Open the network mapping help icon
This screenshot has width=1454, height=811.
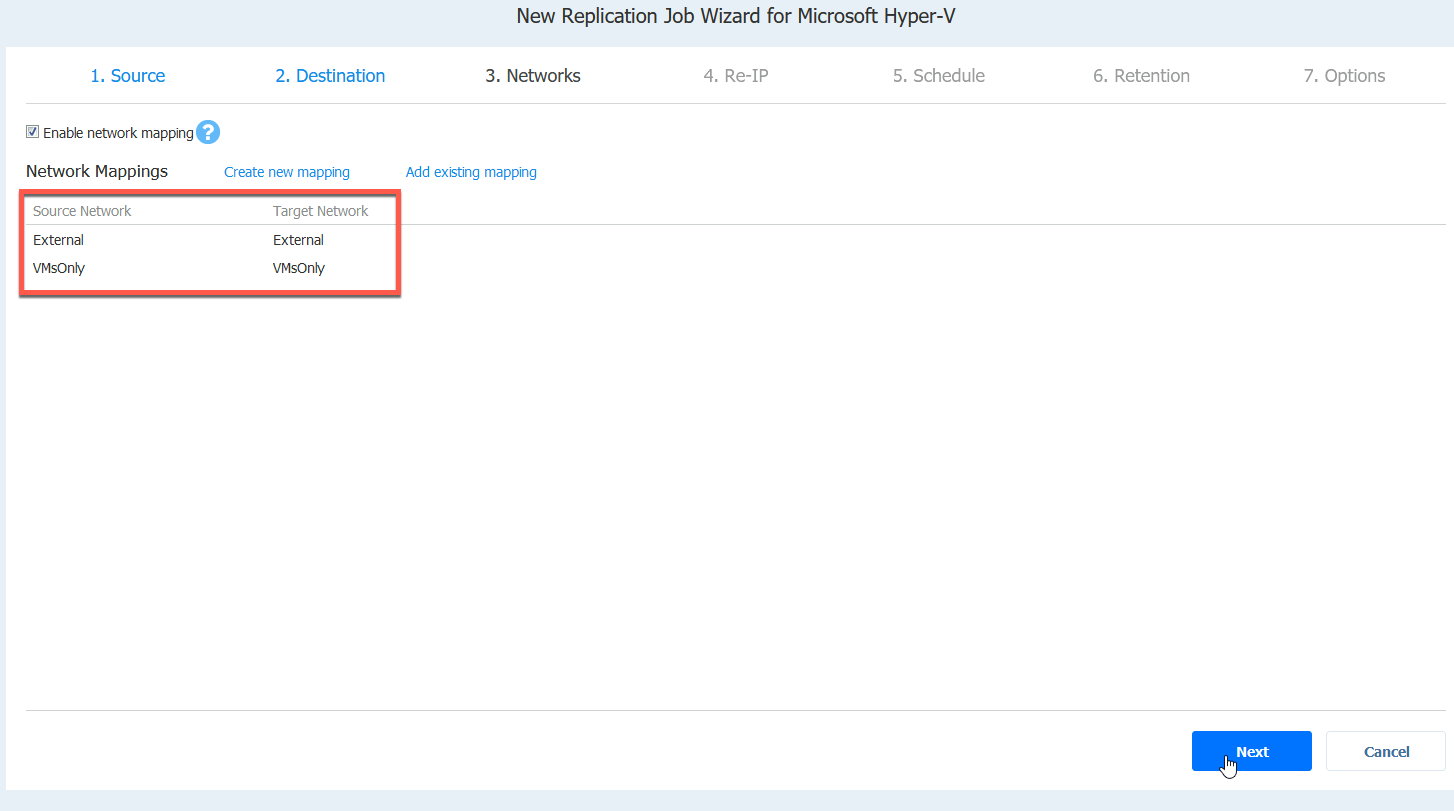pos(208,132)
